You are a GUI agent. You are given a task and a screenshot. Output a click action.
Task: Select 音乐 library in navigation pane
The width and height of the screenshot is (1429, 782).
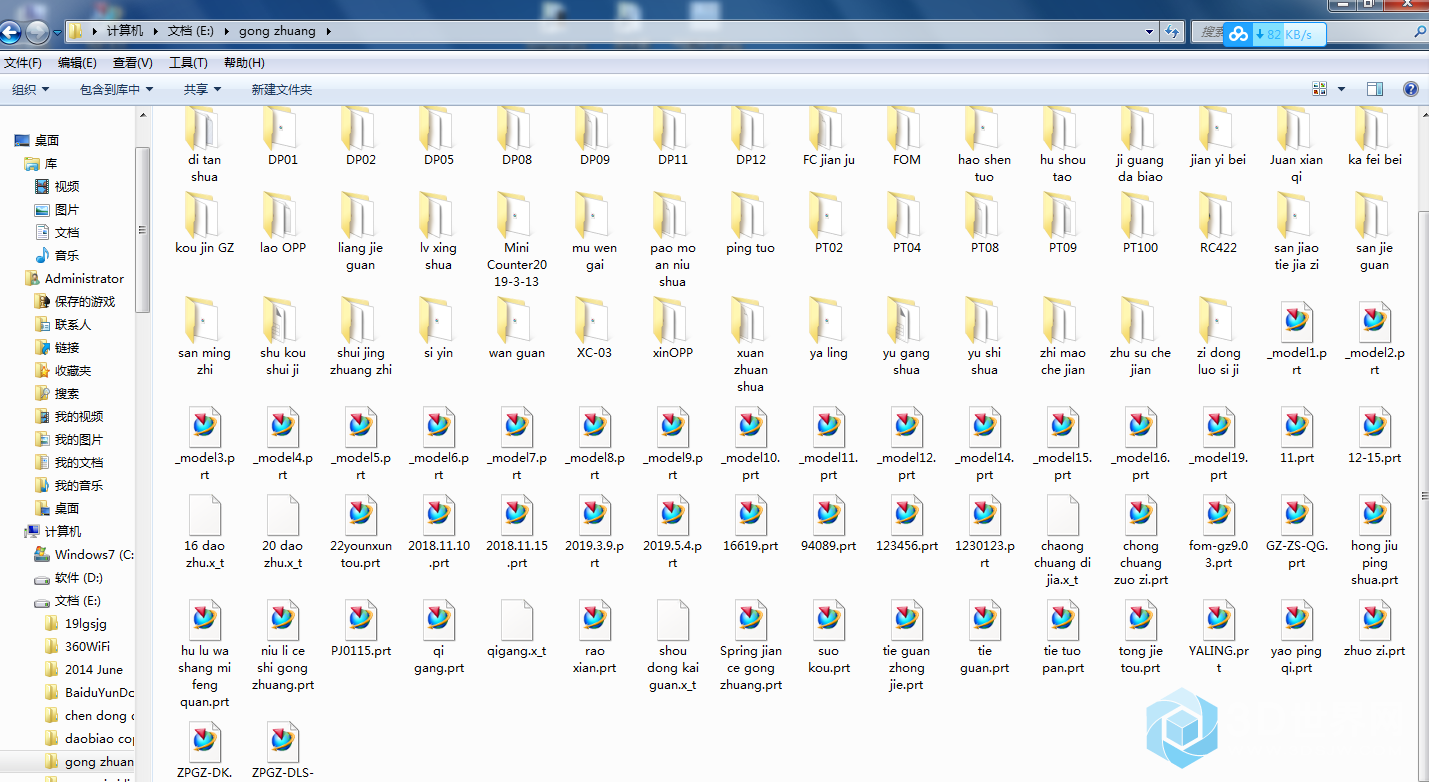tap(67, 255)
